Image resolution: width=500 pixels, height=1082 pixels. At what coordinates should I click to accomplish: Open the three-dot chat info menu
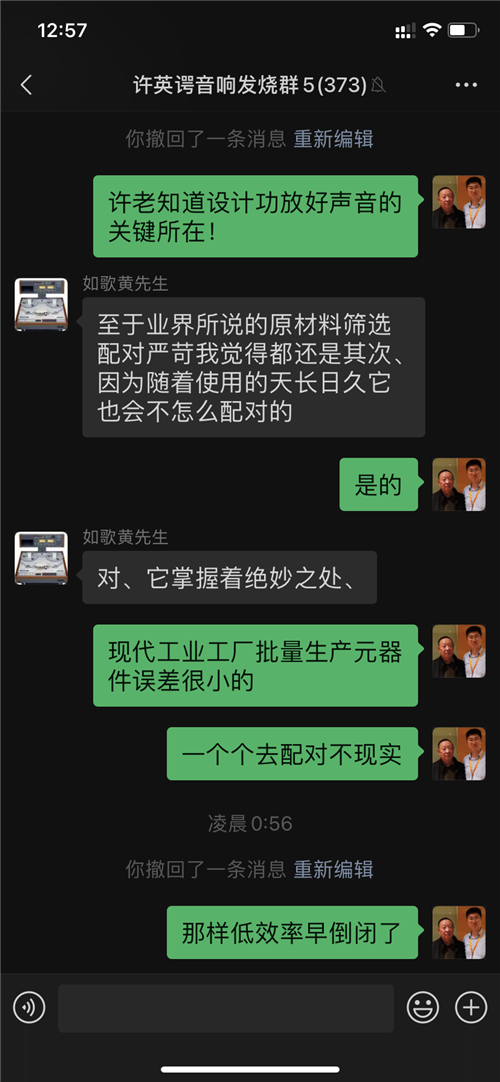coord(466,85)
